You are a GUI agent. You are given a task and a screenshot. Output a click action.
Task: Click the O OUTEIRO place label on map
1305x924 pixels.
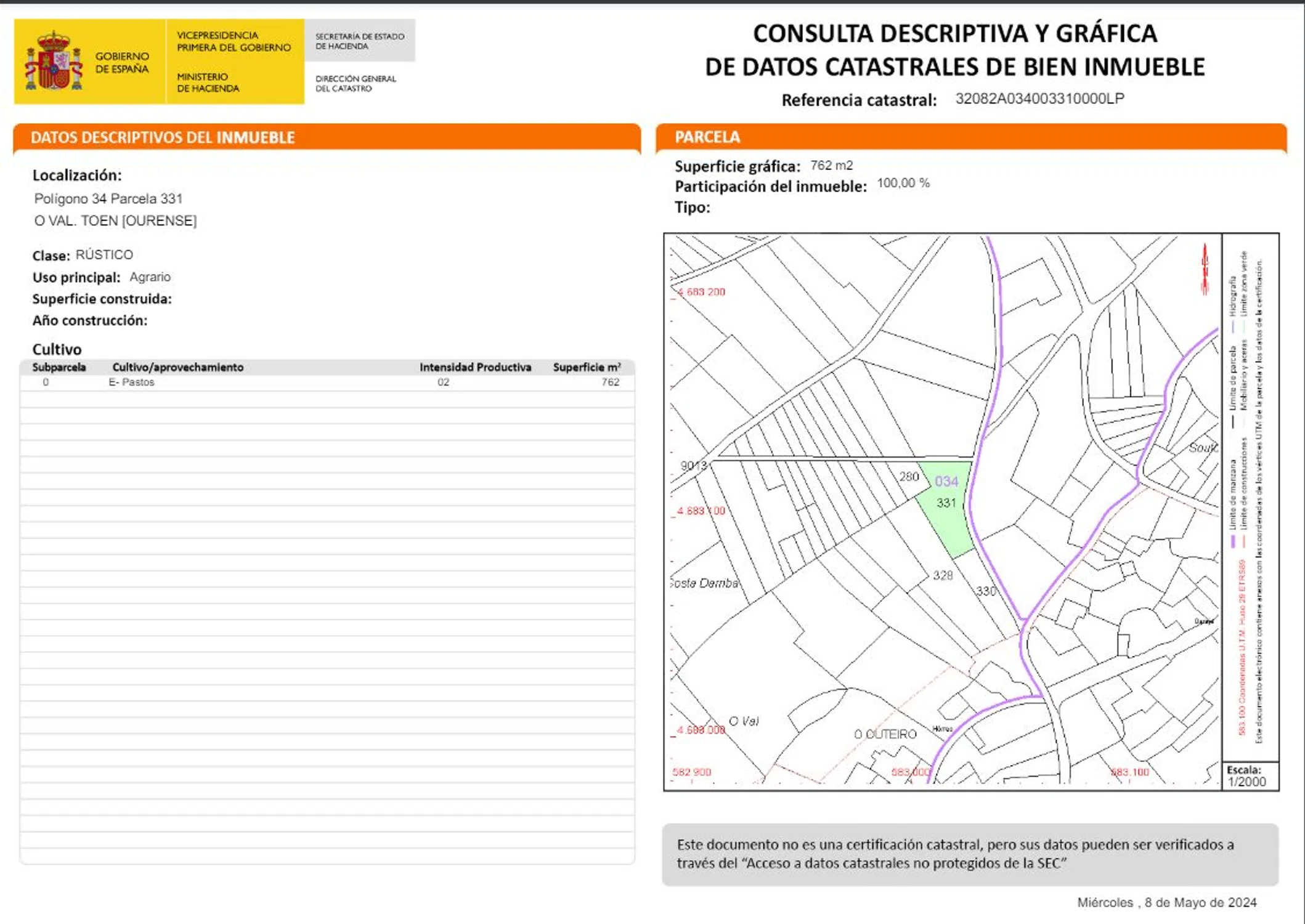click(885, 734)
